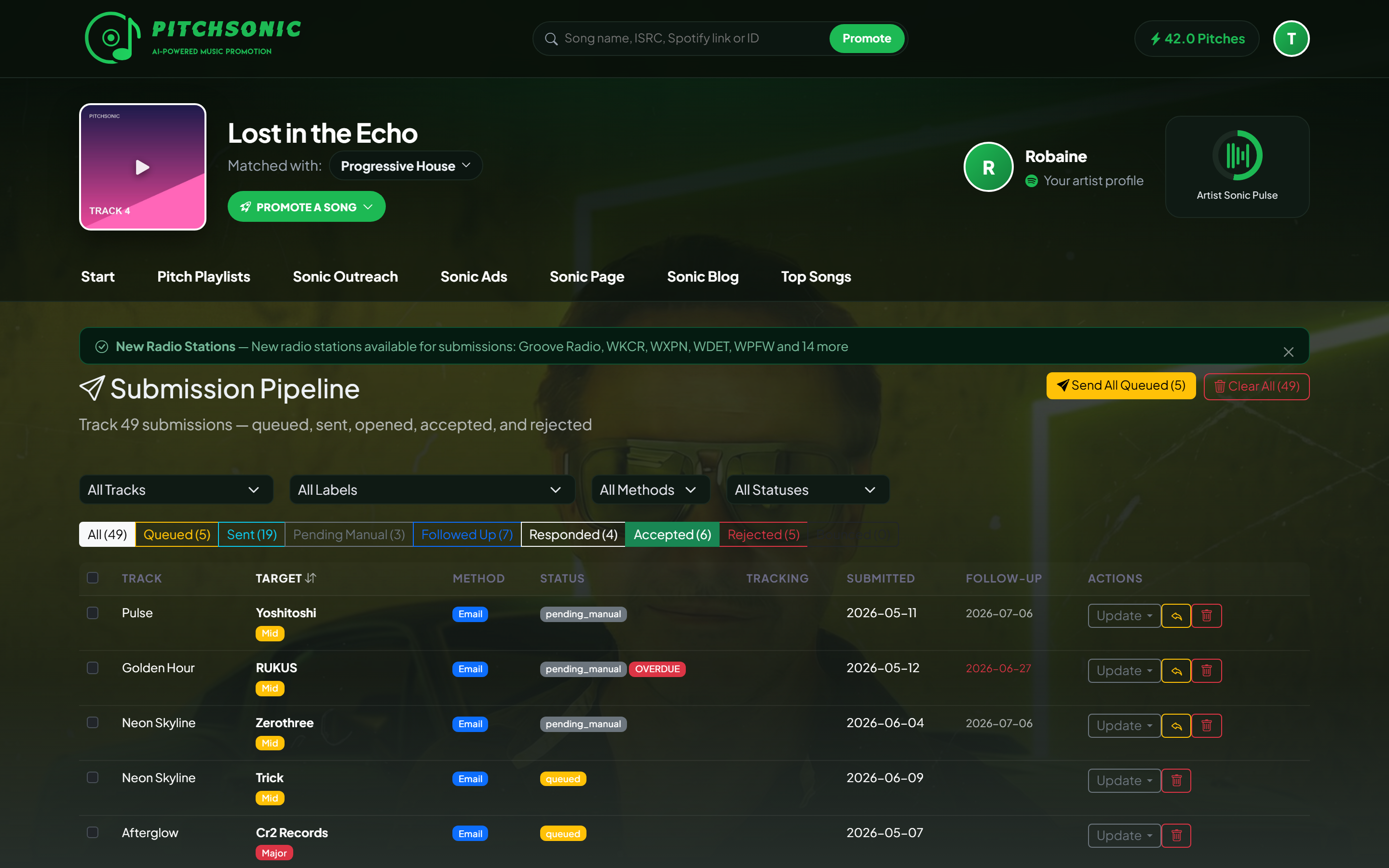Toggle the select-all header checkbox
Image resolution: width=1389 pixels, height=868 pixels.
(x=93, y=578)
